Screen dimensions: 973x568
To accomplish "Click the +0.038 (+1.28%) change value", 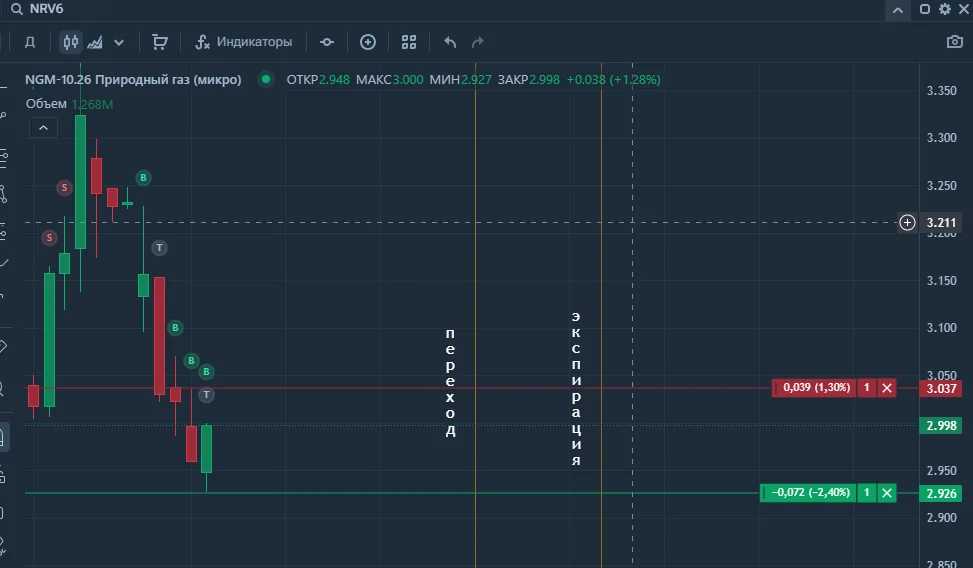I will point(613,79).
